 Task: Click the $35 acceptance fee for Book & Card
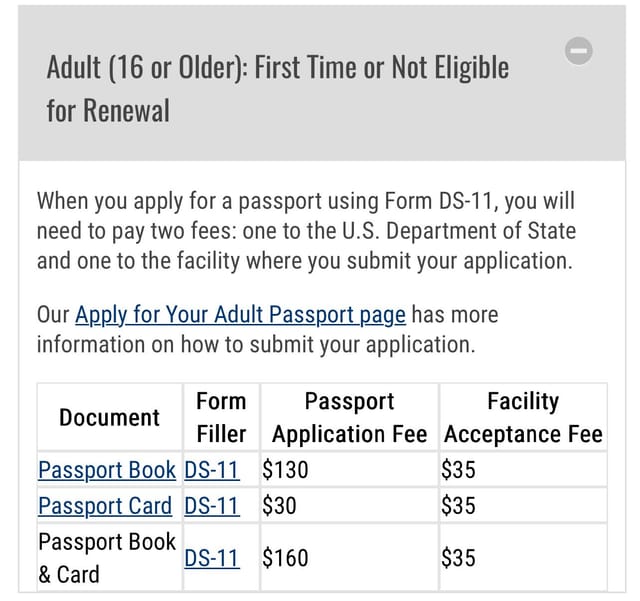coord(523,558)
